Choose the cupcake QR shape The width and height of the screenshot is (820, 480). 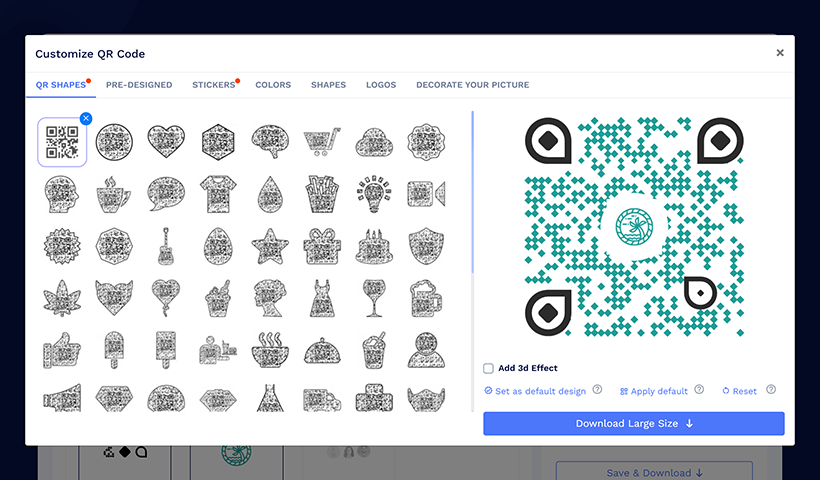pyautogui.click(x=218, y=298)
